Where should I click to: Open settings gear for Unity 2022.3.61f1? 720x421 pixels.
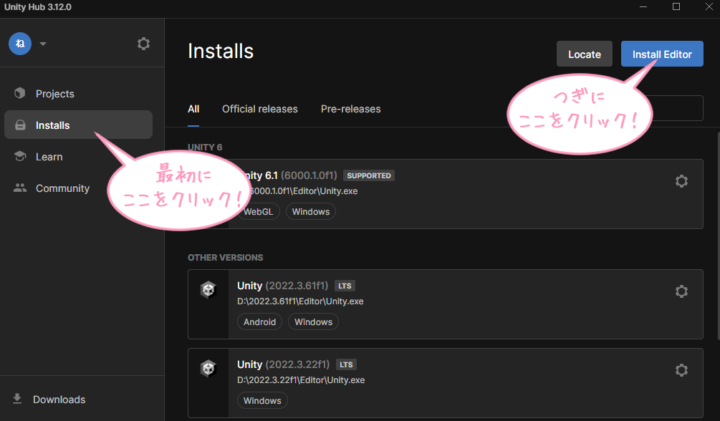(681, 292)
